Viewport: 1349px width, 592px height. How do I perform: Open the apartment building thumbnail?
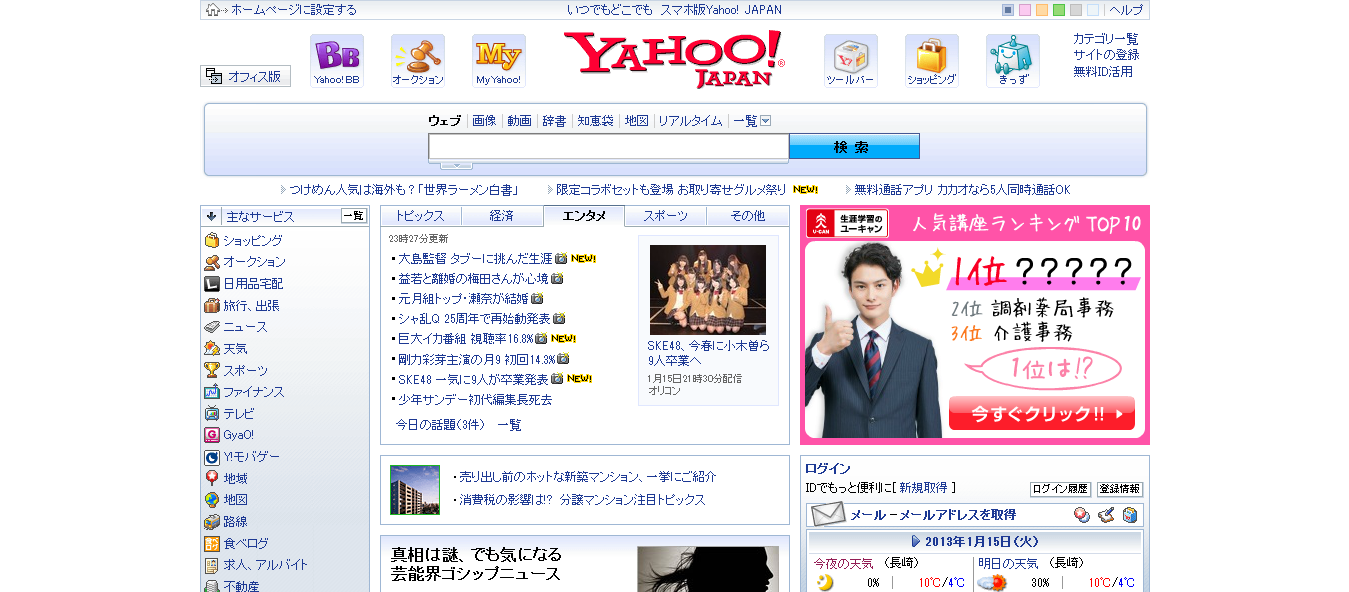click(x=415, y=490)
